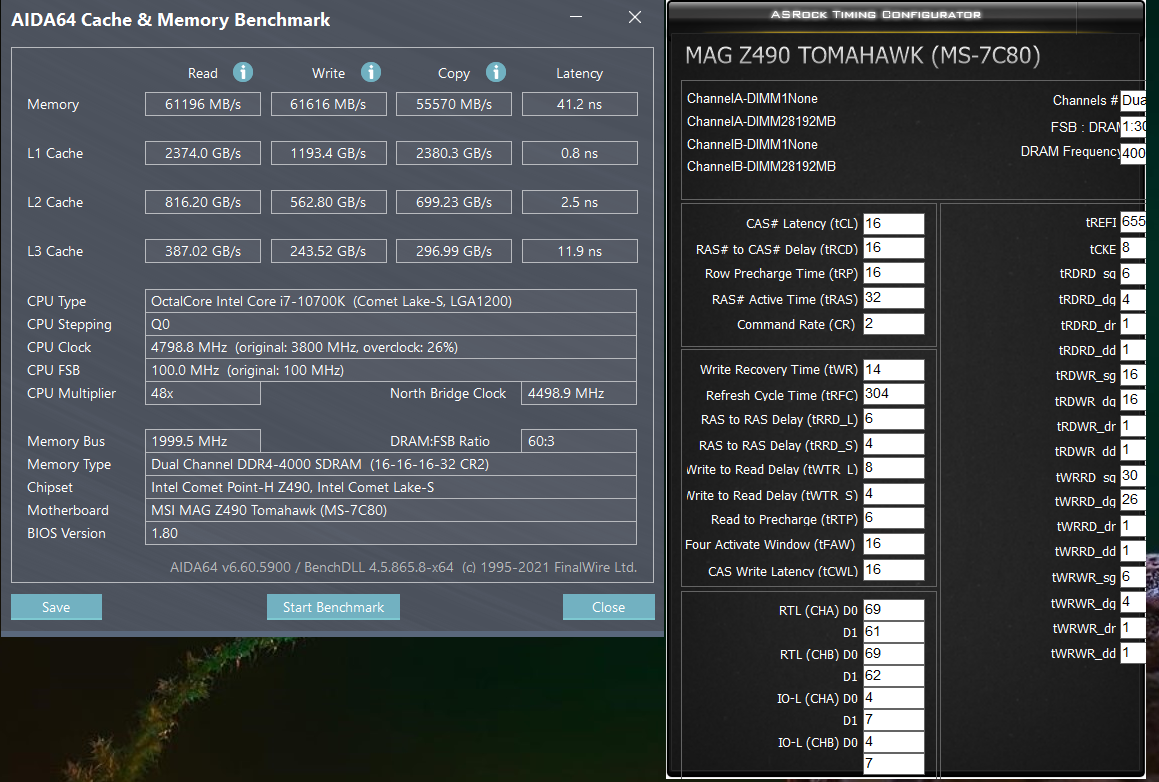
Task: Click RTL (CHB) D0 field
Action: (894, 654)
